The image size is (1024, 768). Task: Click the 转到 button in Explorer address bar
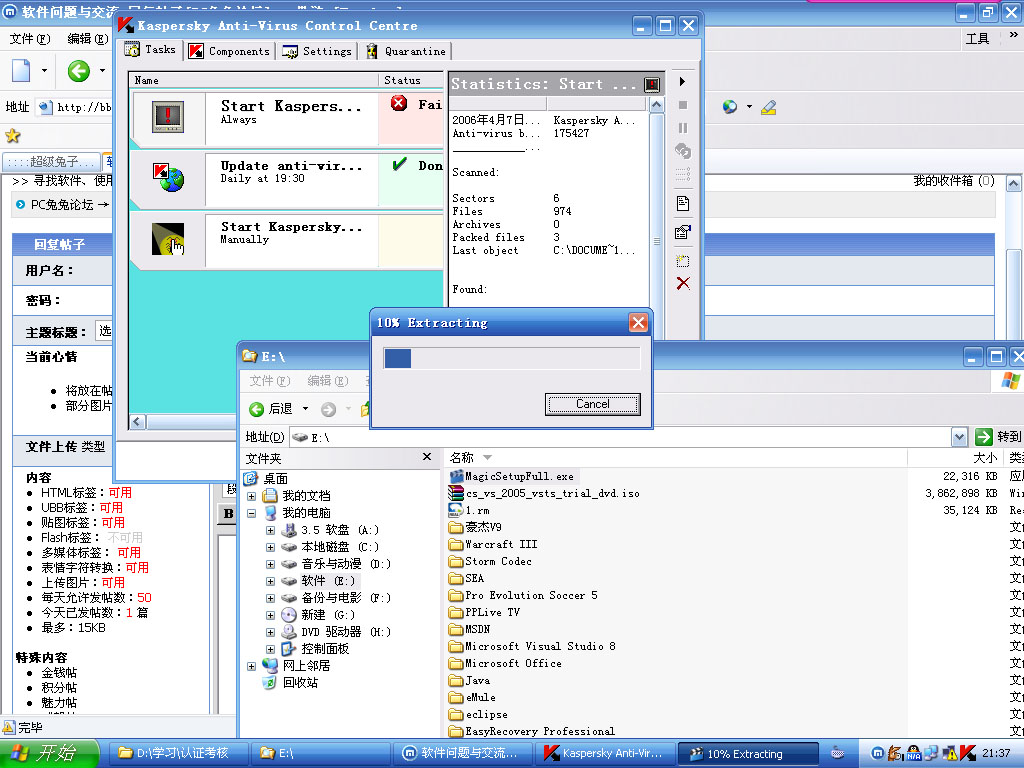tap(999, 436)
